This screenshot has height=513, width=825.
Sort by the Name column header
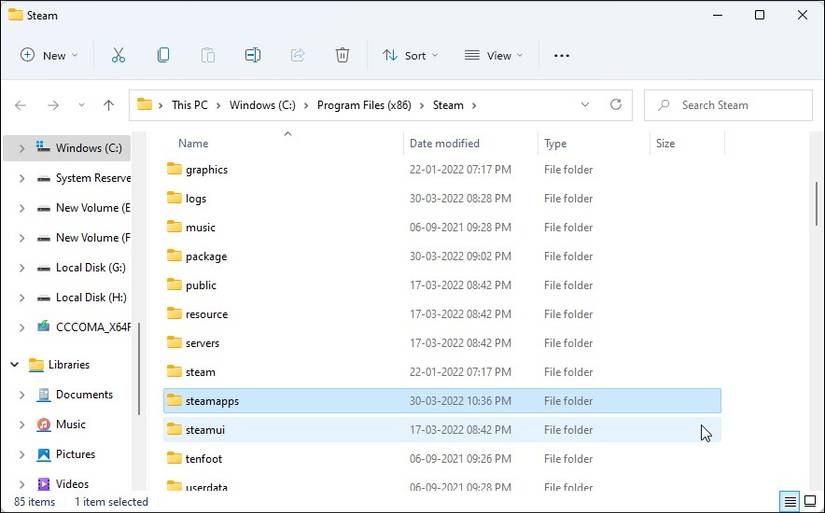coord(193,143)
